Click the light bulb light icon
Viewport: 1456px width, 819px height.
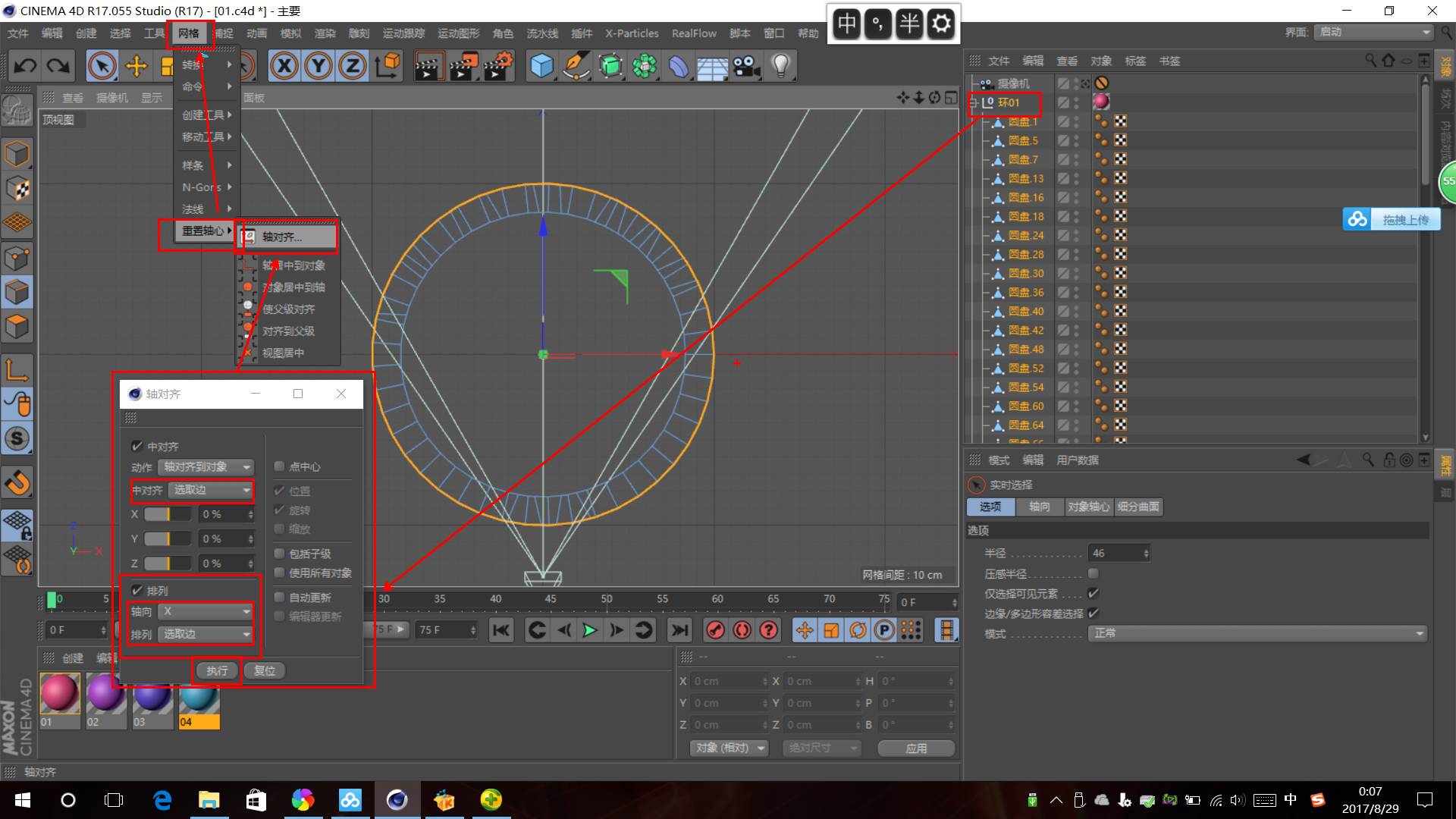(781, 66)
